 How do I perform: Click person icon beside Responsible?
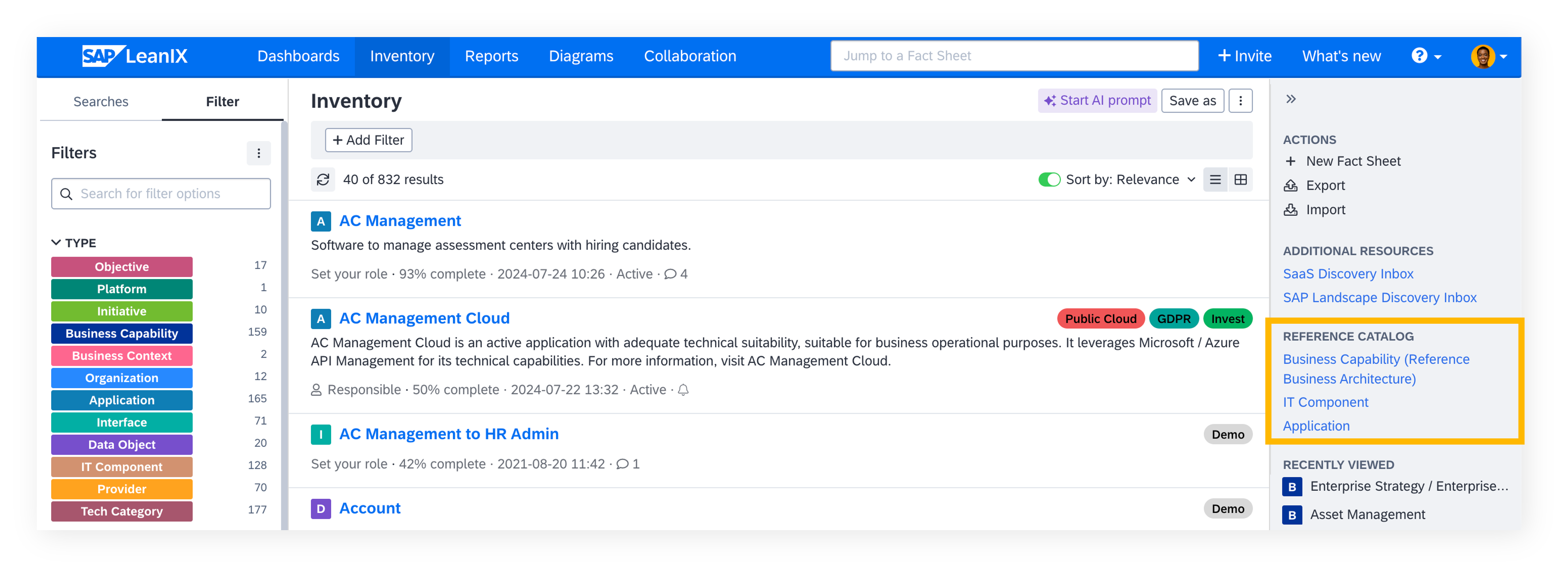pos(316,390)
